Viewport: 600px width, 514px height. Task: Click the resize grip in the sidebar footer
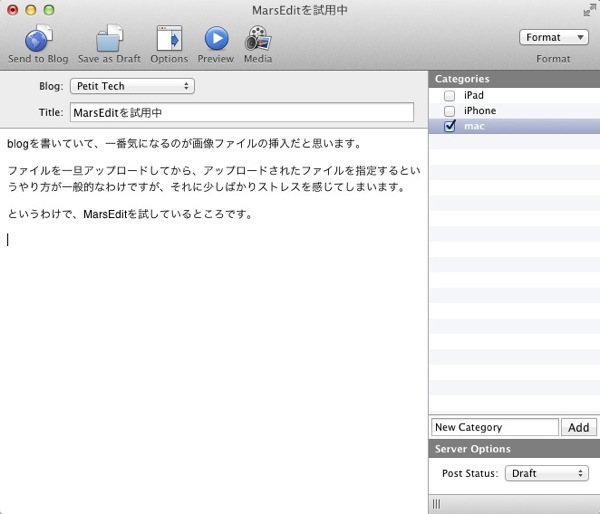(436, 504)
